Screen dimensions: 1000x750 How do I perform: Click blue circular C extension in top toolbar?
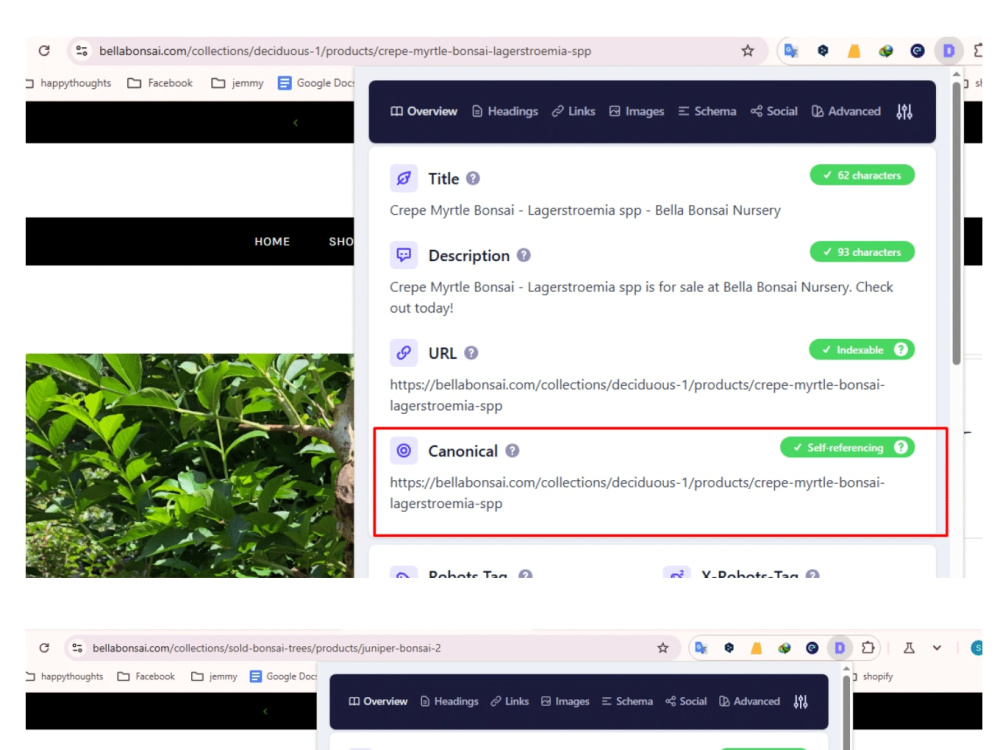tap(917, 50)
